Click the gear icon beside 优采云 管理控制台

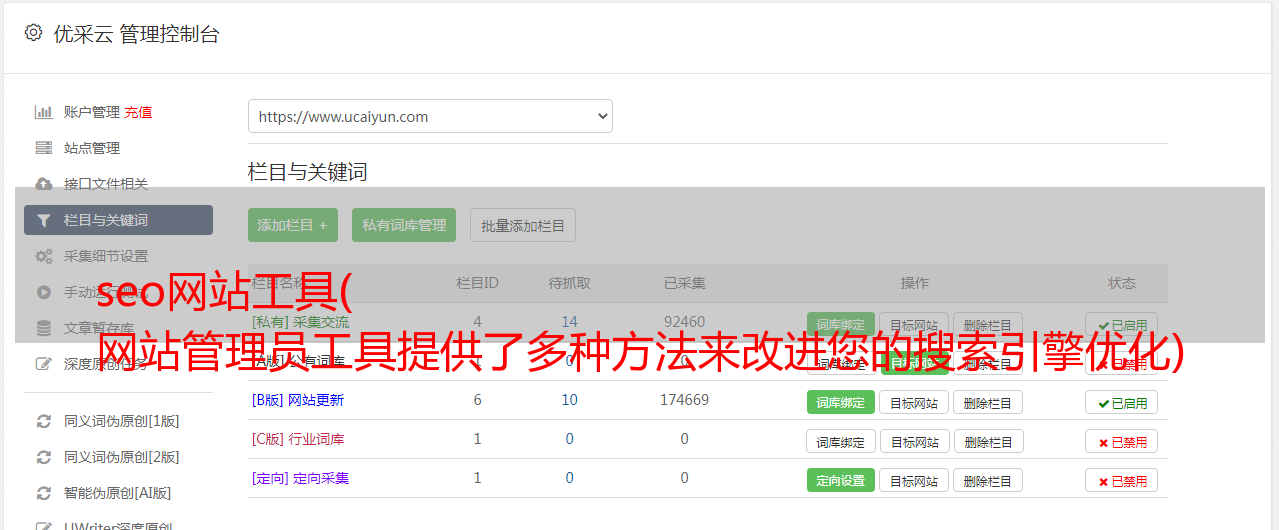click(x=33, y=33)
